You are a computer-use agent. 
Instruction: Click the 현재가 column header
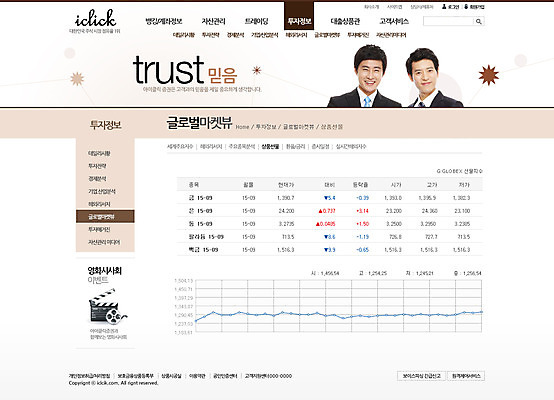[286, 185]
